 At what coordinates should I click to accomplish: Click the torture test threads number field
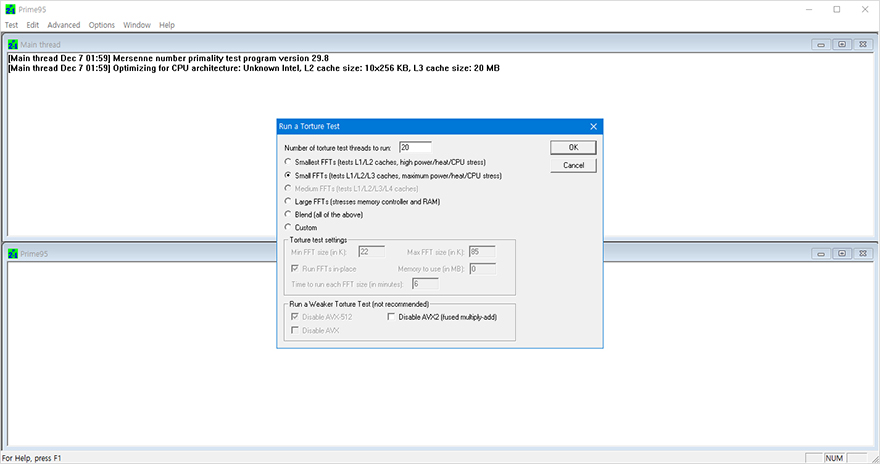click(415, 148)
